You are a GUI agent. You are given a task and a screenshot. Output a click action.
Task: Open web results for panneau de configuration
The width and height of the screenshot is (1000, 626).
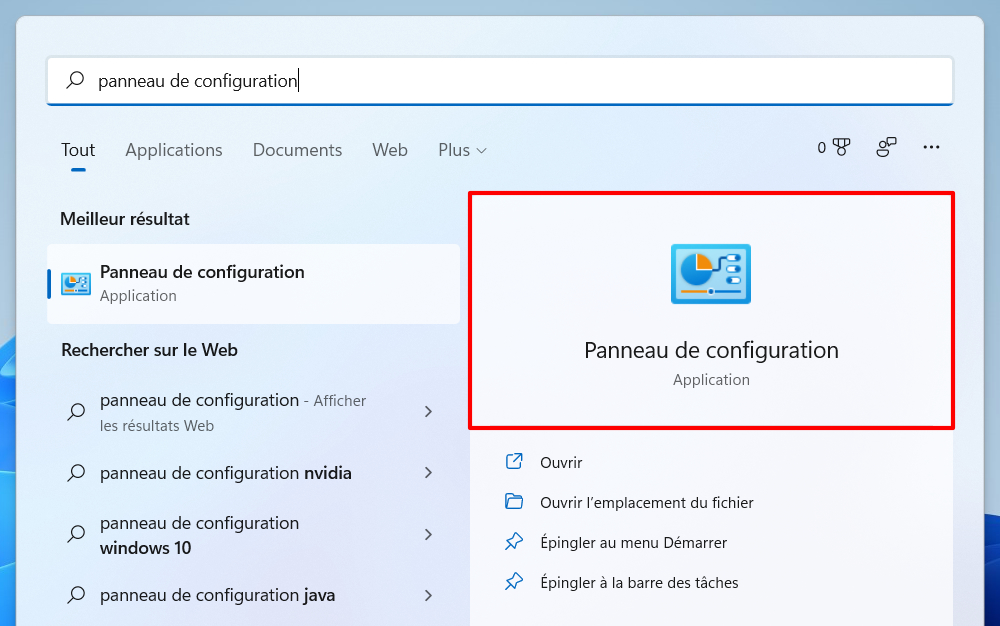254,412
